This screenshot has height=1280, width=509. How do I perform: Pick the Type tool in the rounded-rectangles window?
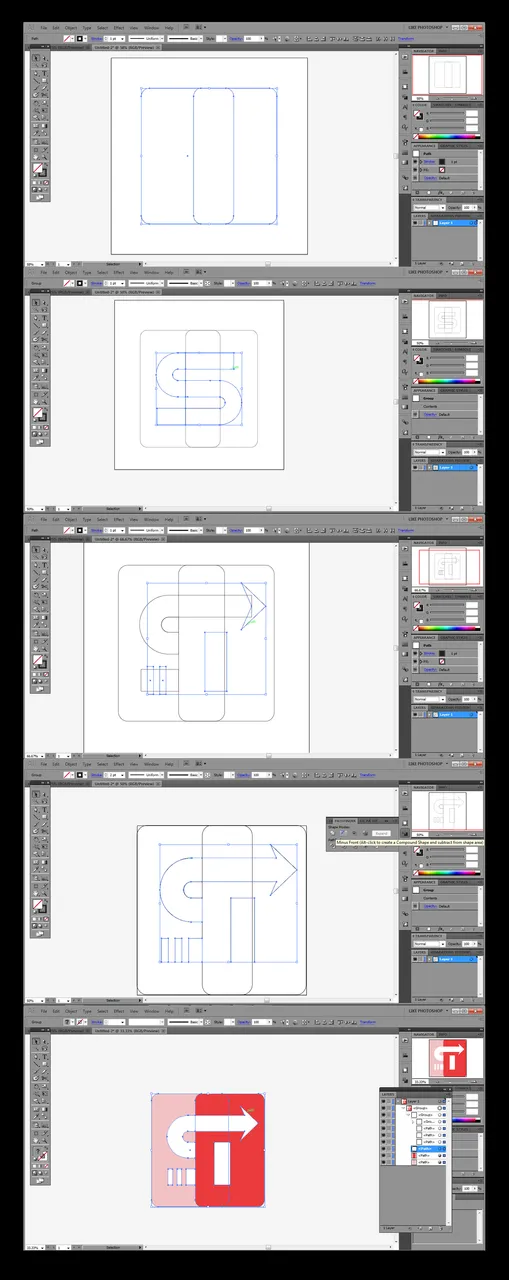pos(44,73)
